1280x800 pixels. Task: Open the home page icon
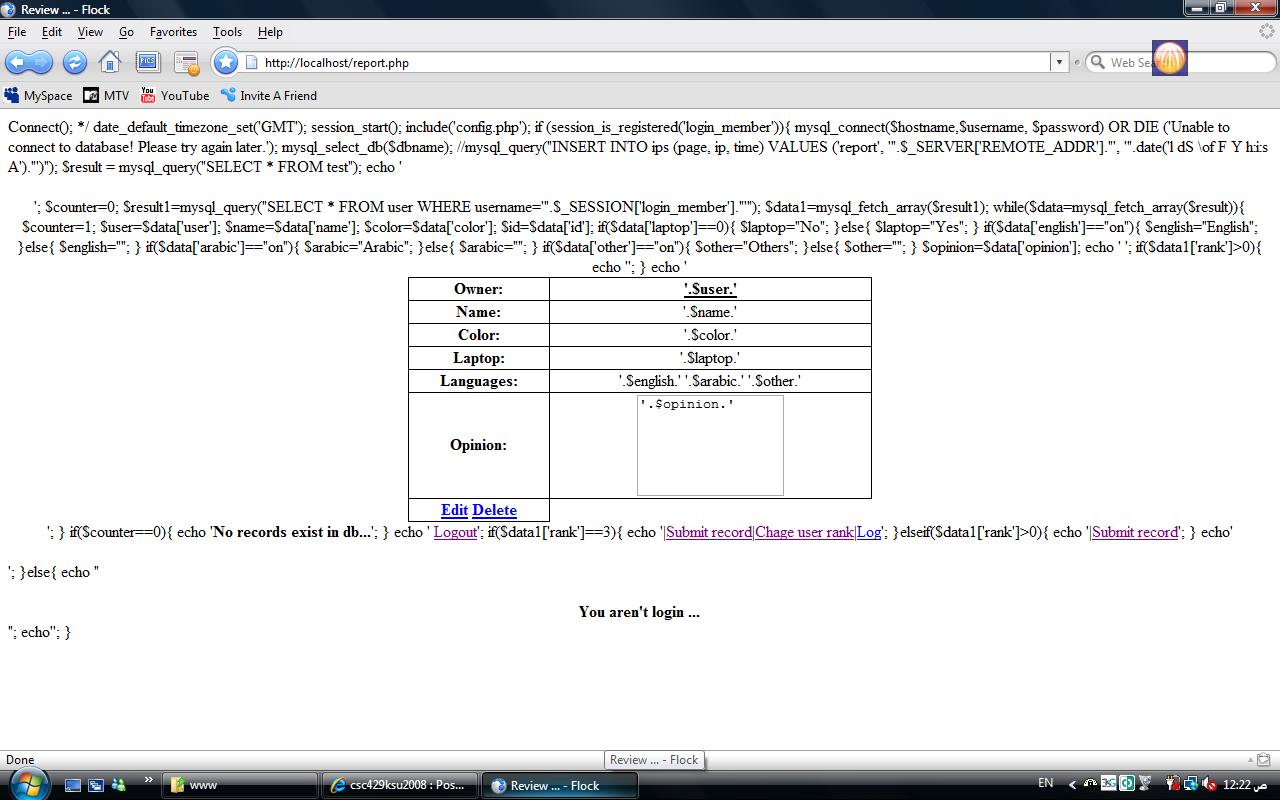(110, 62)
